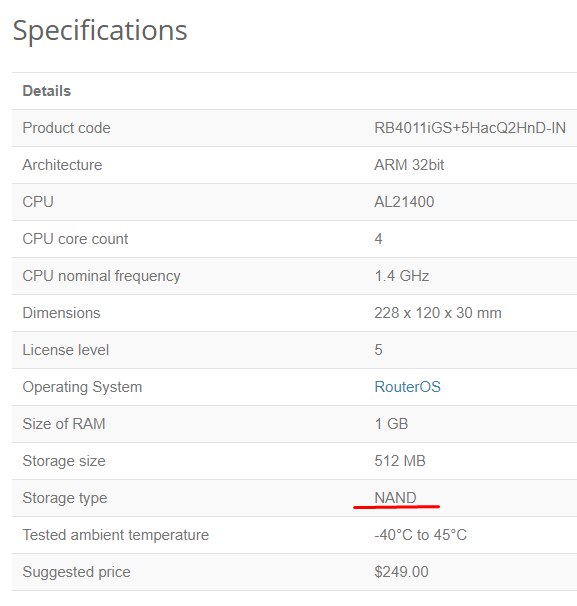Click the Product code row label
This screenshot has width=577, height=606.
(66, 128)
